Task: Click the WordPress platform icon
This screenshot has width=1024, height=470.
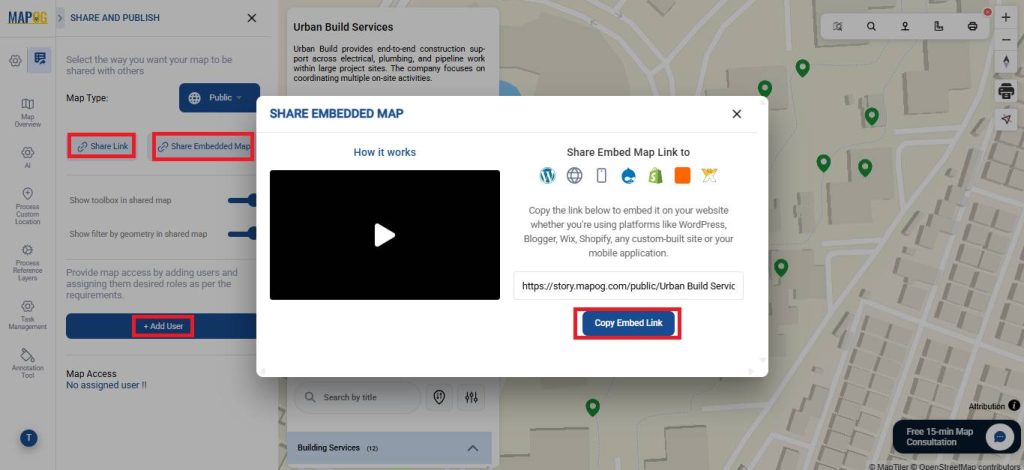Action: click(x=547, y=176)
